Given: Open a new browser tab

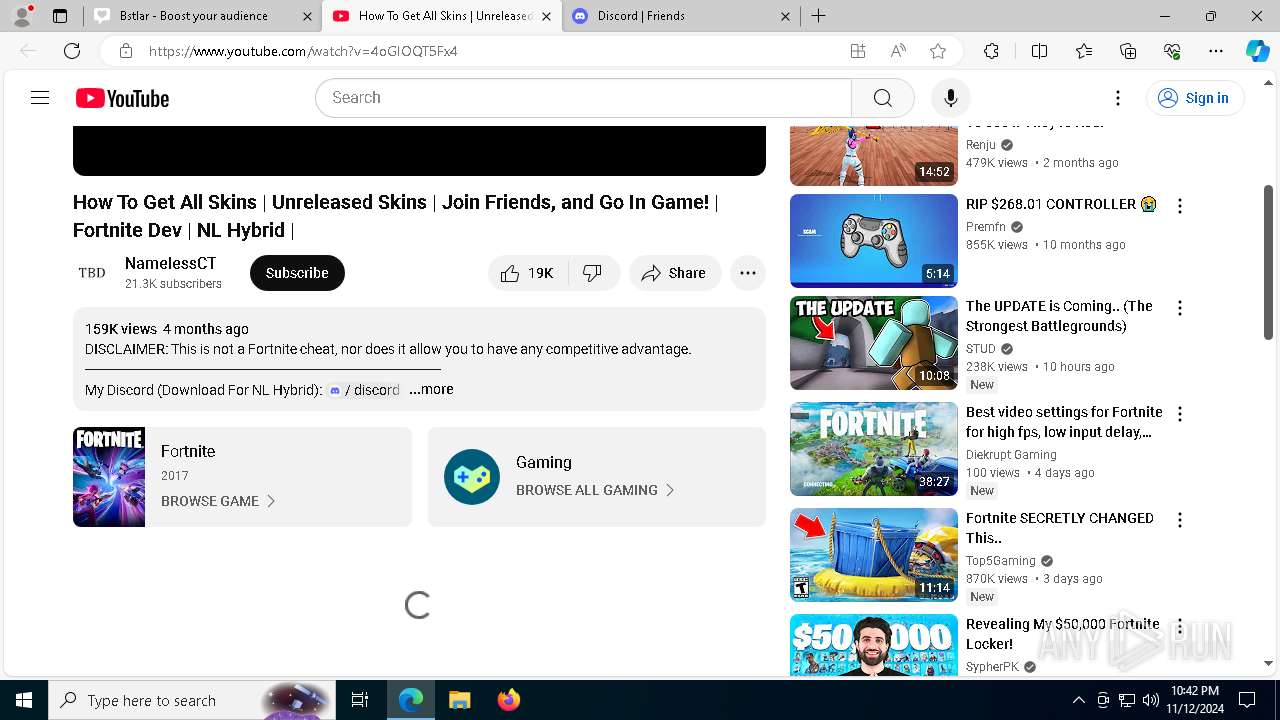Looking at the screenshot, I should [x=818, y=16].
